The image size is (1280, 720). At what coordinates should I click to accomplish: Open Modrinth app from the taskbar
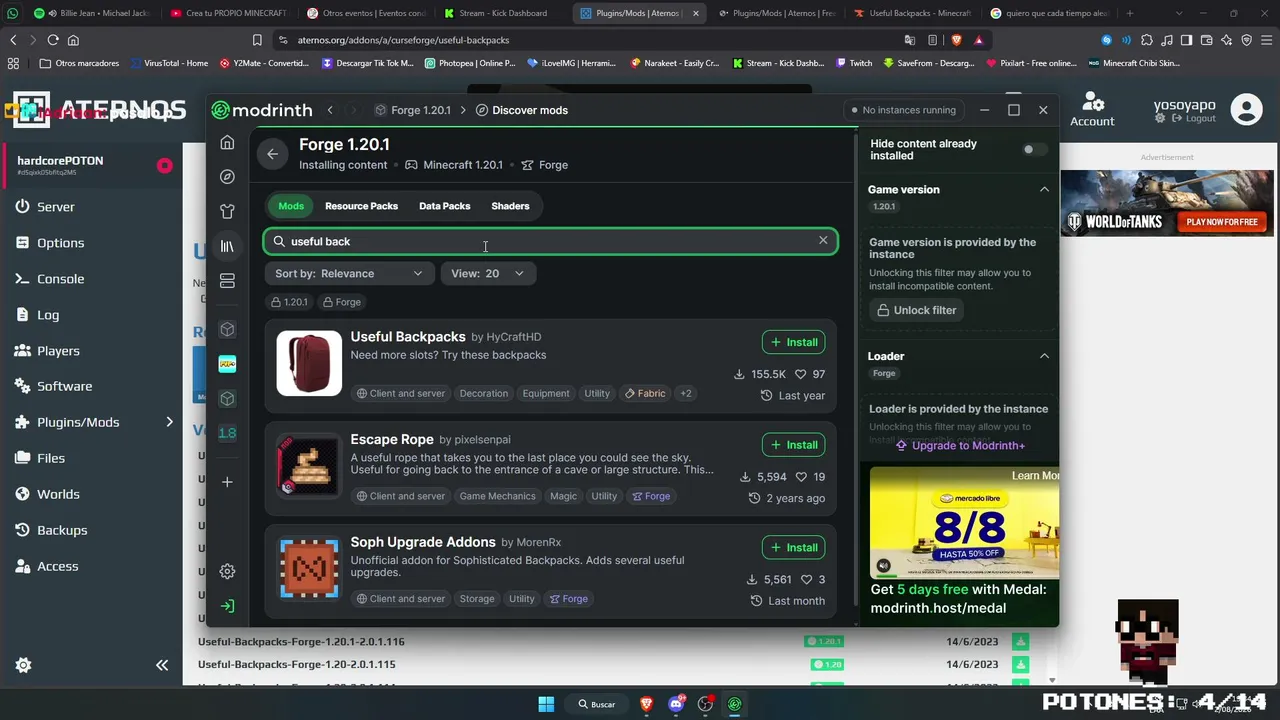coord(735,704)
